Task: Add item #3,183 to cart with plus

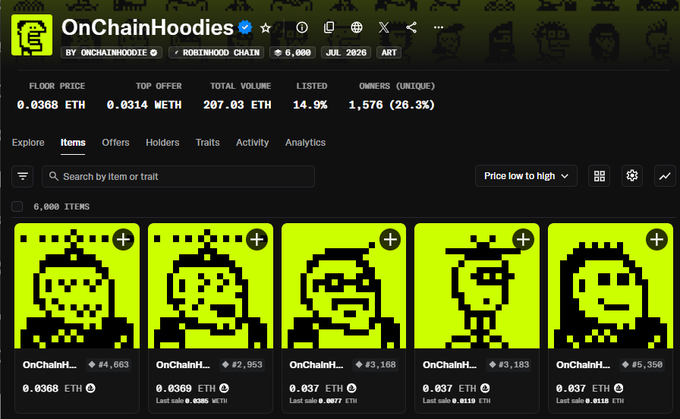Action: click(x=523, y=239)
